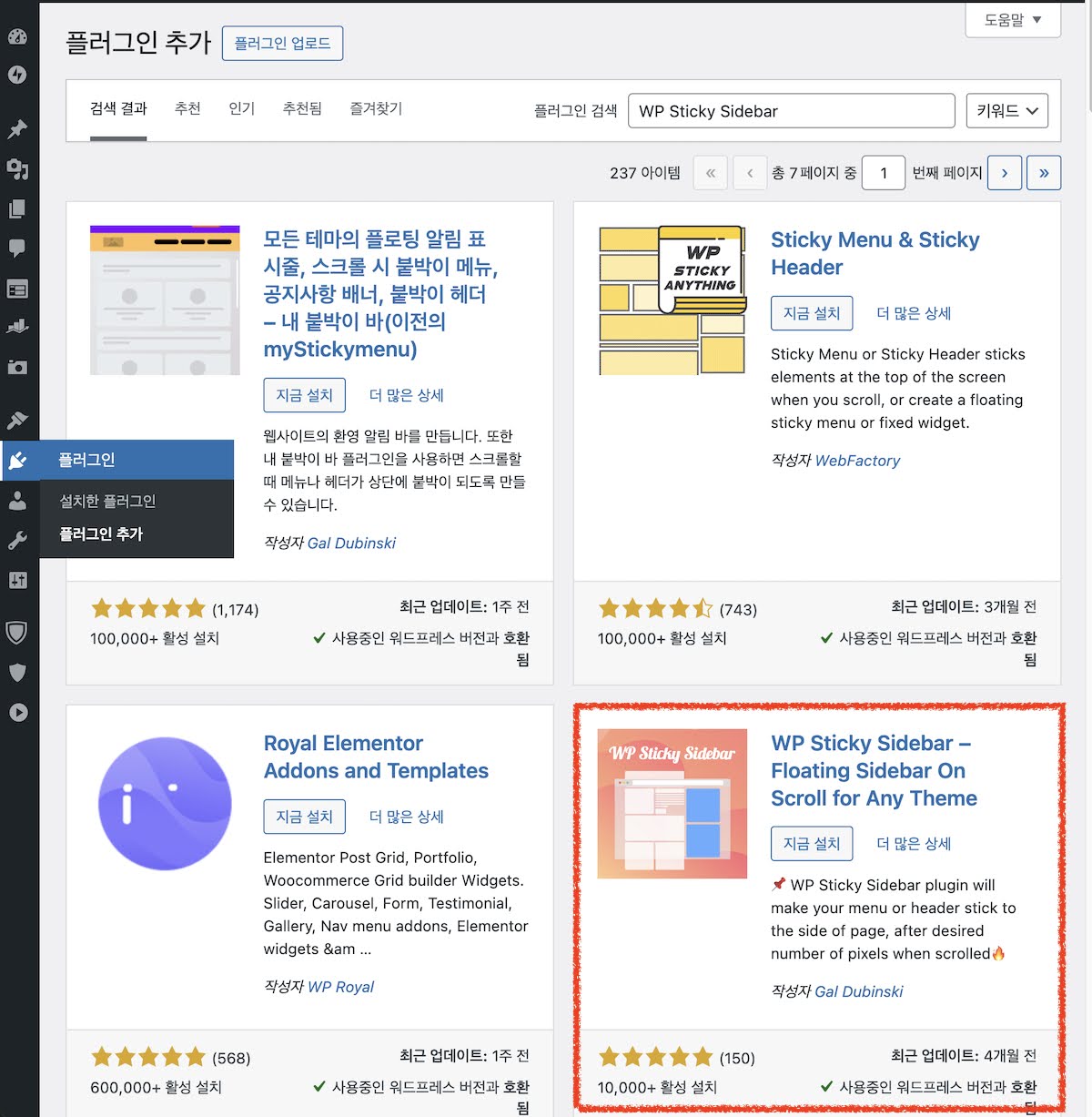This screenshot has width=1092, height=1117.
Task: Click the plugin search field with WP Sticky Sidebar
Action: pos(792,111)
